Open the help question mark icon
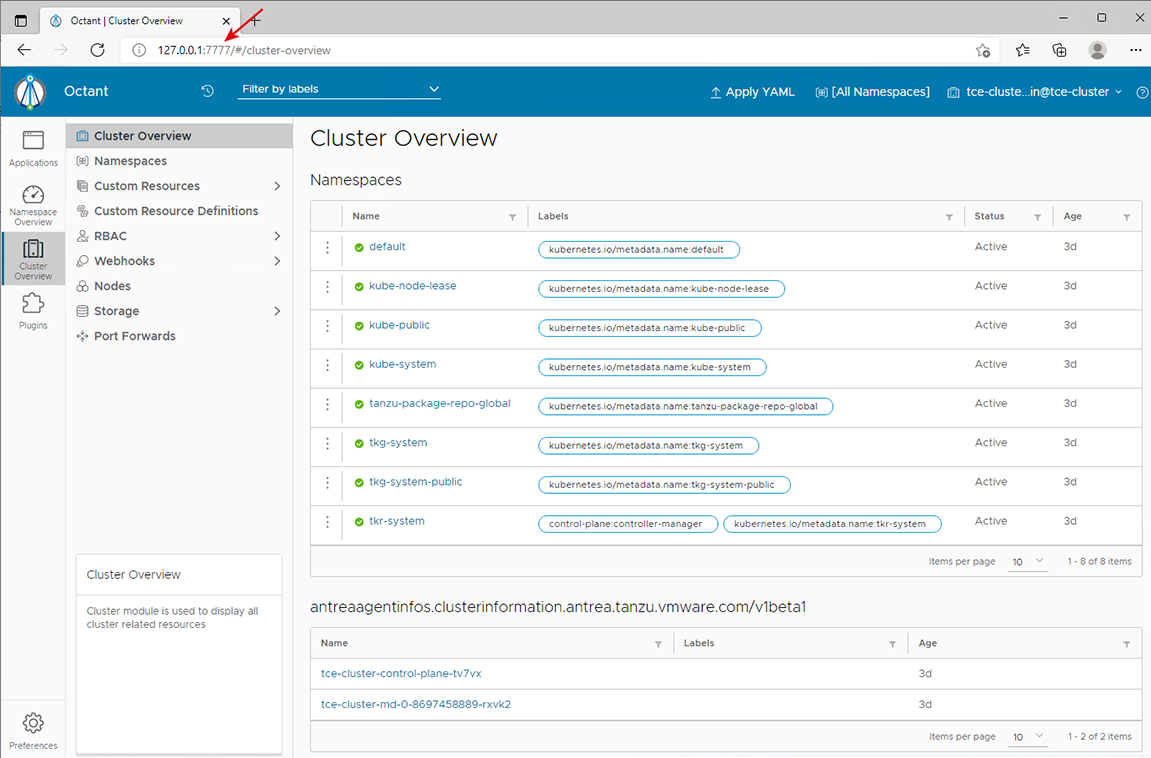The image size is (1151, 758). click(1142, 92)
